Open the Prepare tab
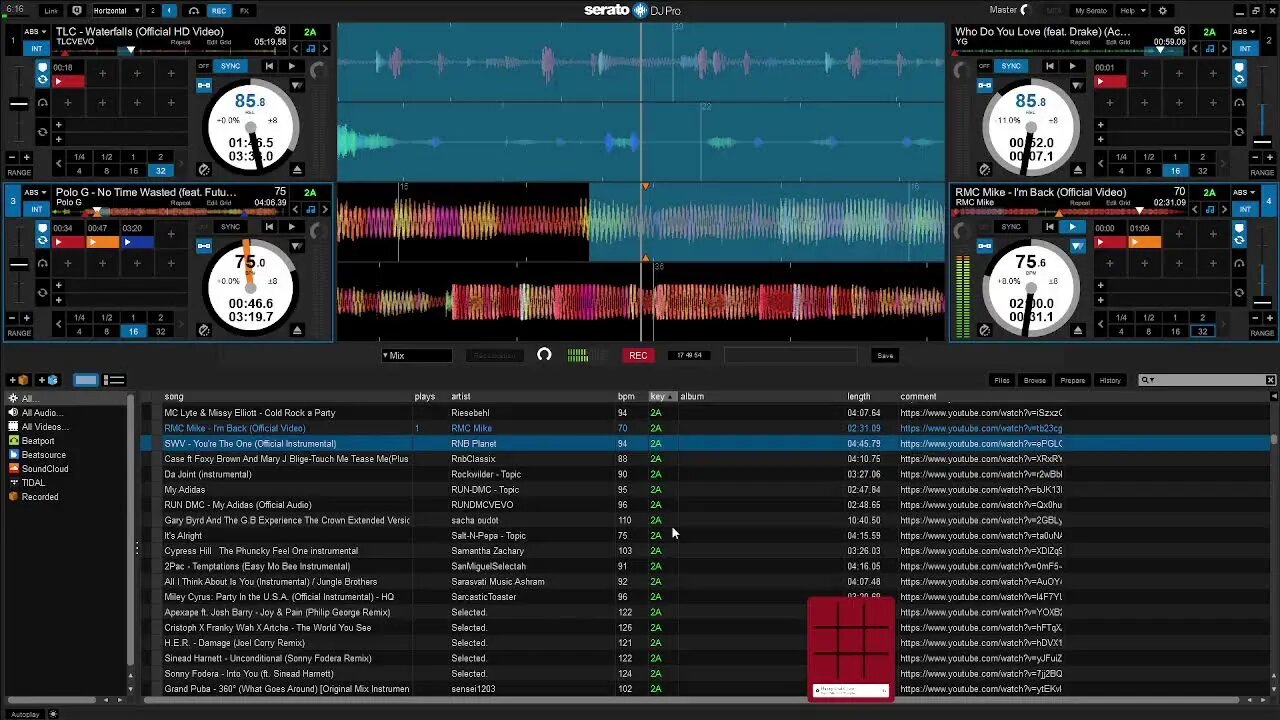Viewport: 1280px width, 720px height. tap(1072, 380)
